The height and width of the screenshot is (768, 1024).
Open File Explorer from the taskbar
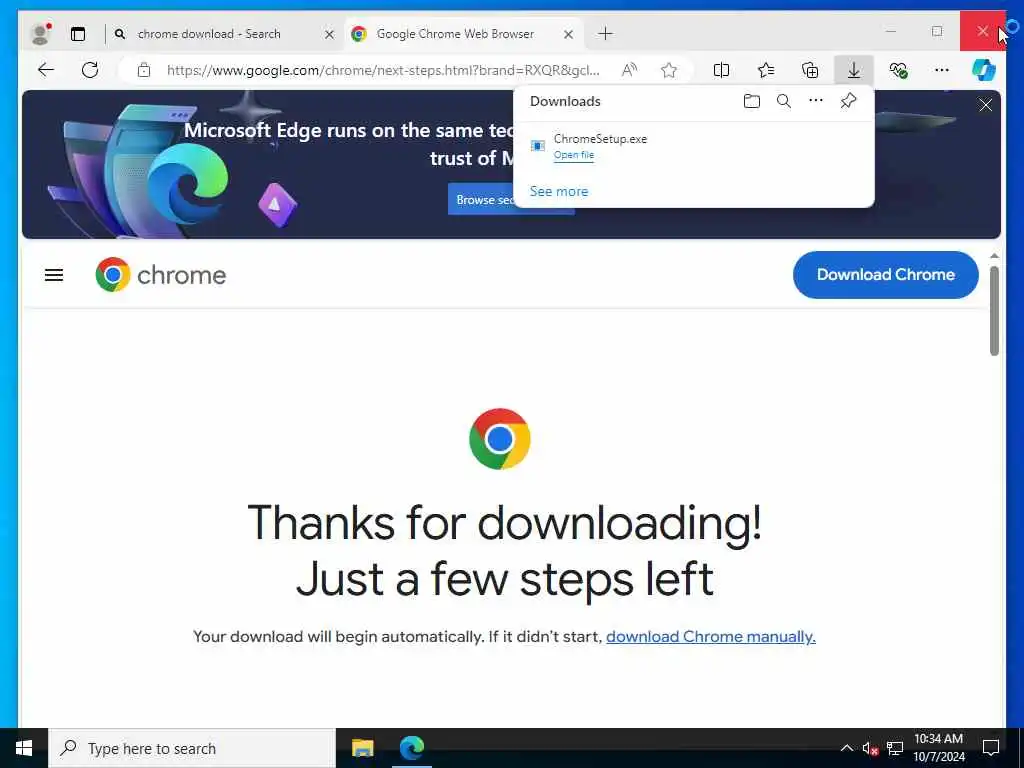click(362, 748)
